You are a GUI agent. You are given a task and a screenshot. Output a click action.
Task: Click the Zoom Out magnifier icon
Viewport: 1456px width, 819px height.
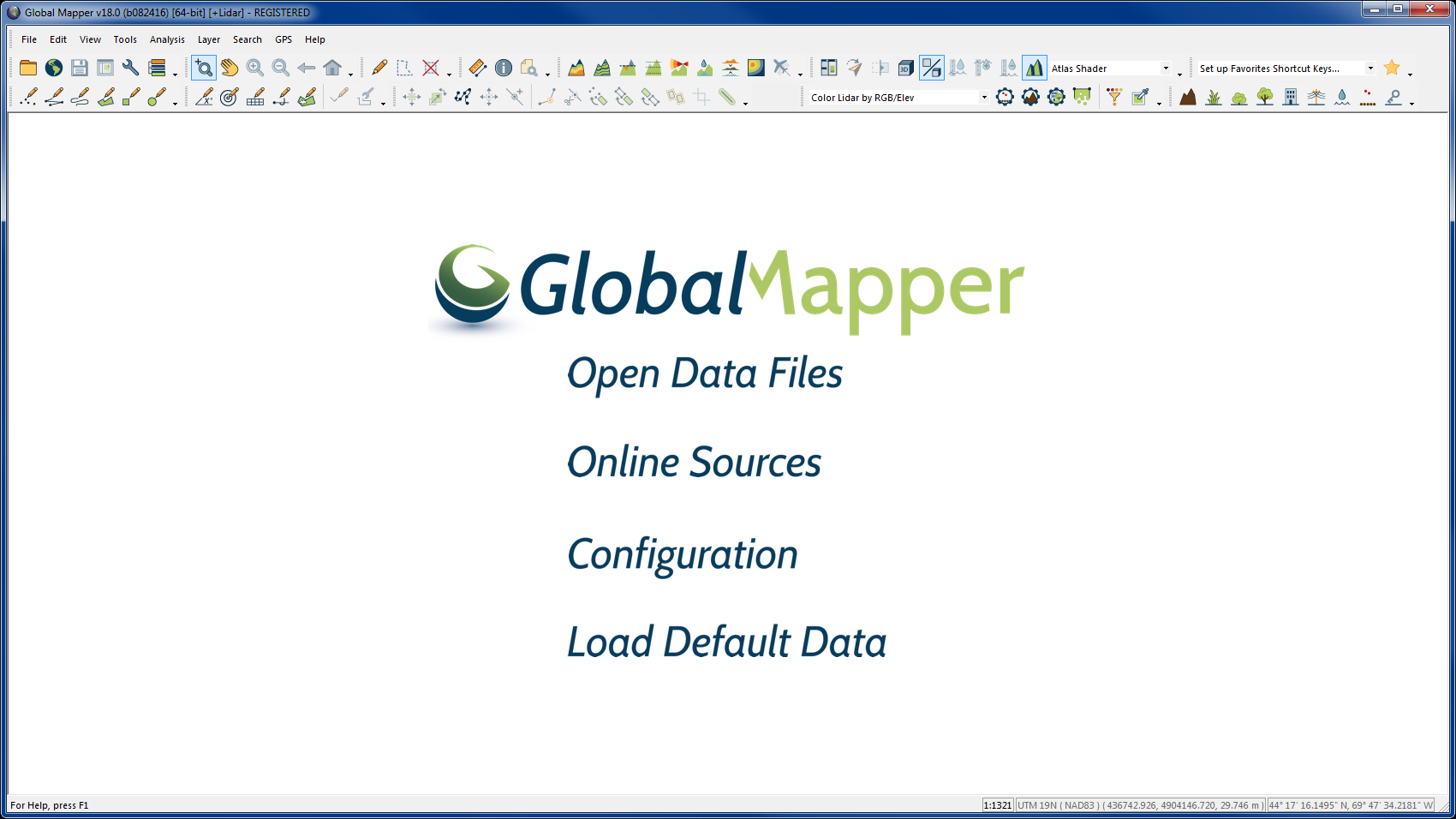[281, 68]
